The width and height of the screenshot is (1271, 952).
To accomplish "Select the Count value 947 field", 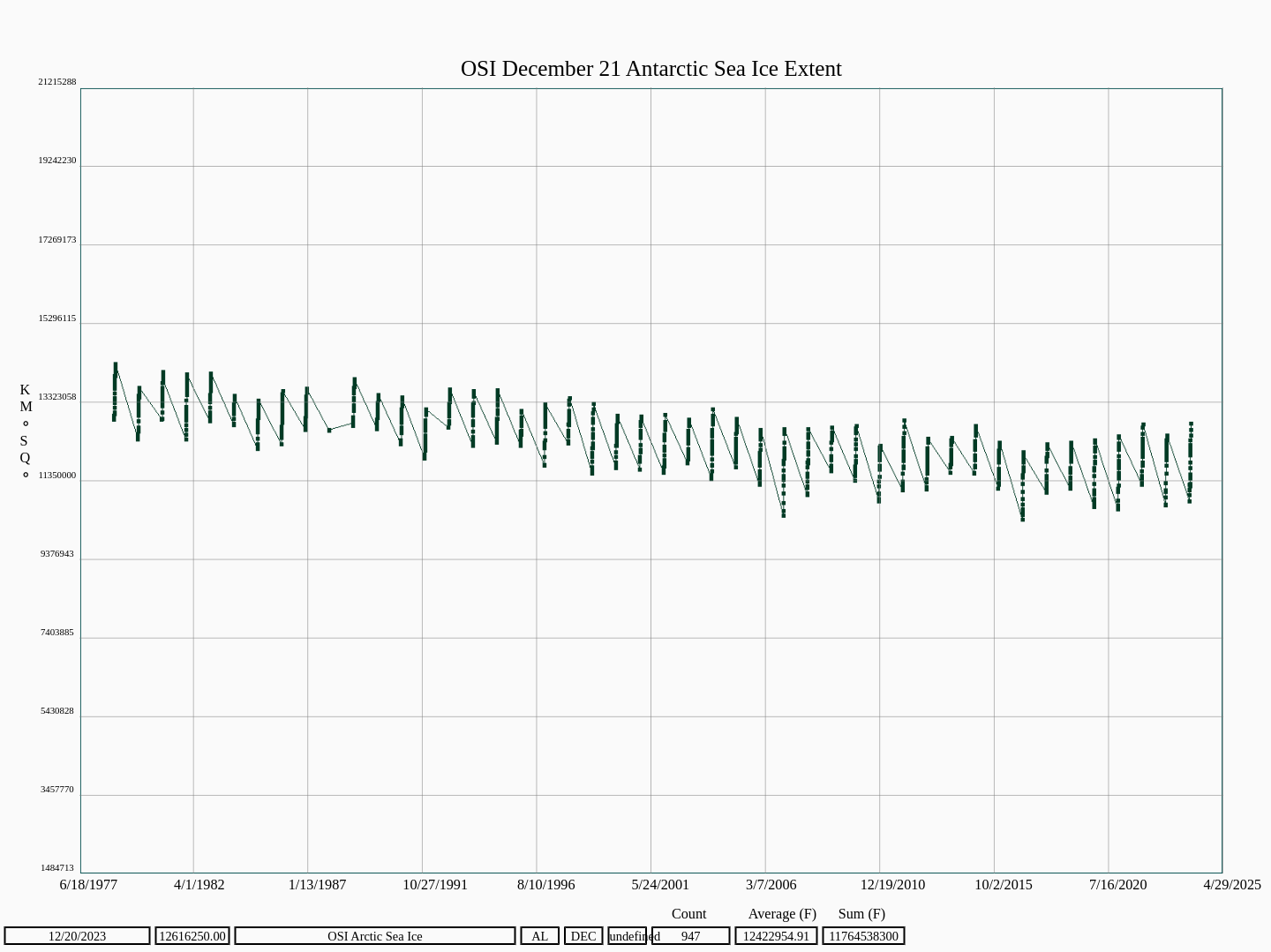I will [x=690, y=936].
